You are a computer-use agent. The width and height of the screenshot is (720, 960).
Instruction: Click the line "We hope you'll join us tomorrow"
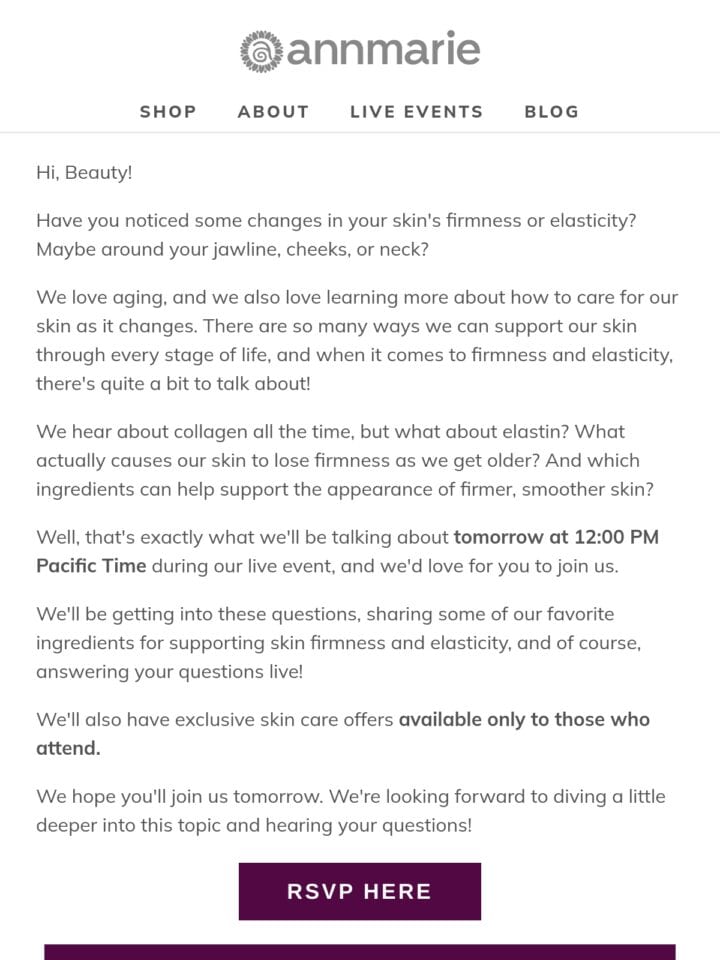pyautogui.click(x=351, y=797)
